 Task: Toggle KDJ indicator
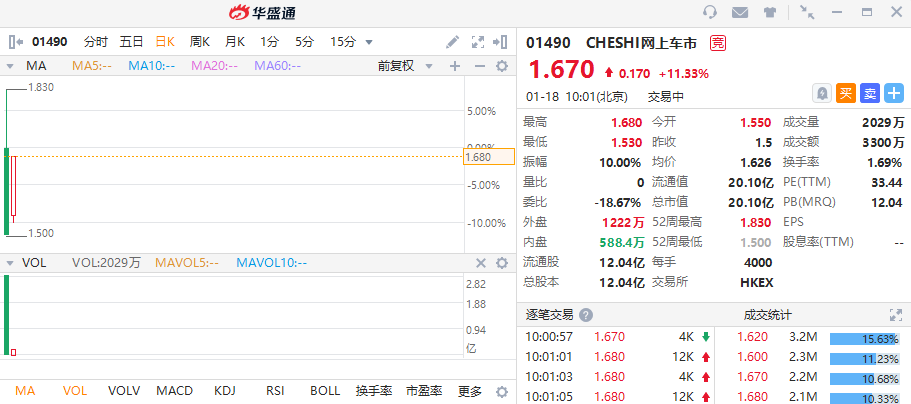point(225,391)
